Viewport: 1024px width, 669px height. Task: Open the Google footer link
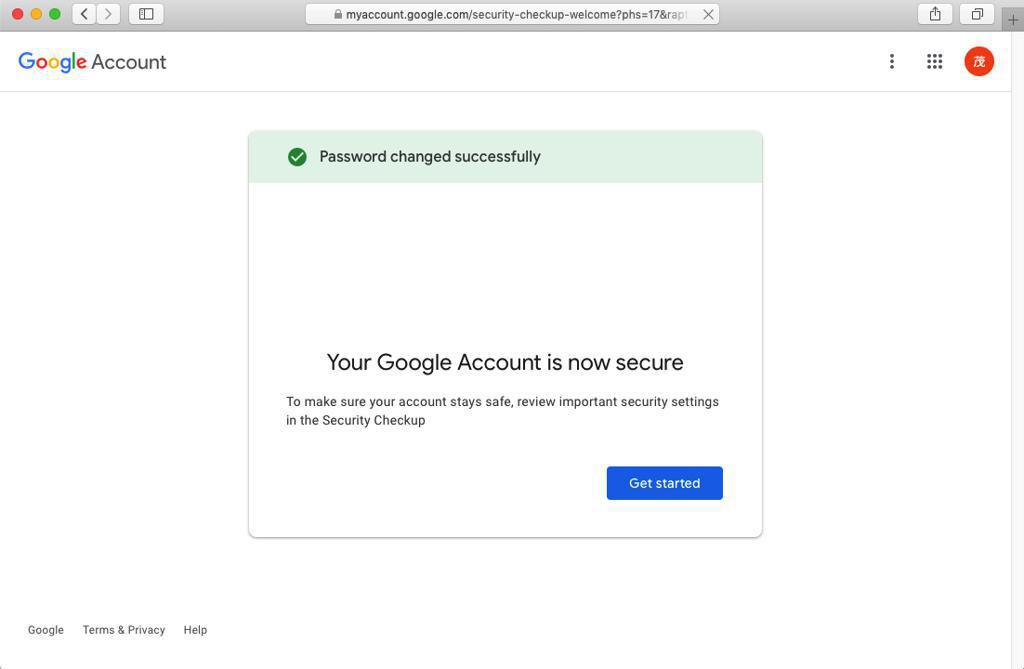46,630
